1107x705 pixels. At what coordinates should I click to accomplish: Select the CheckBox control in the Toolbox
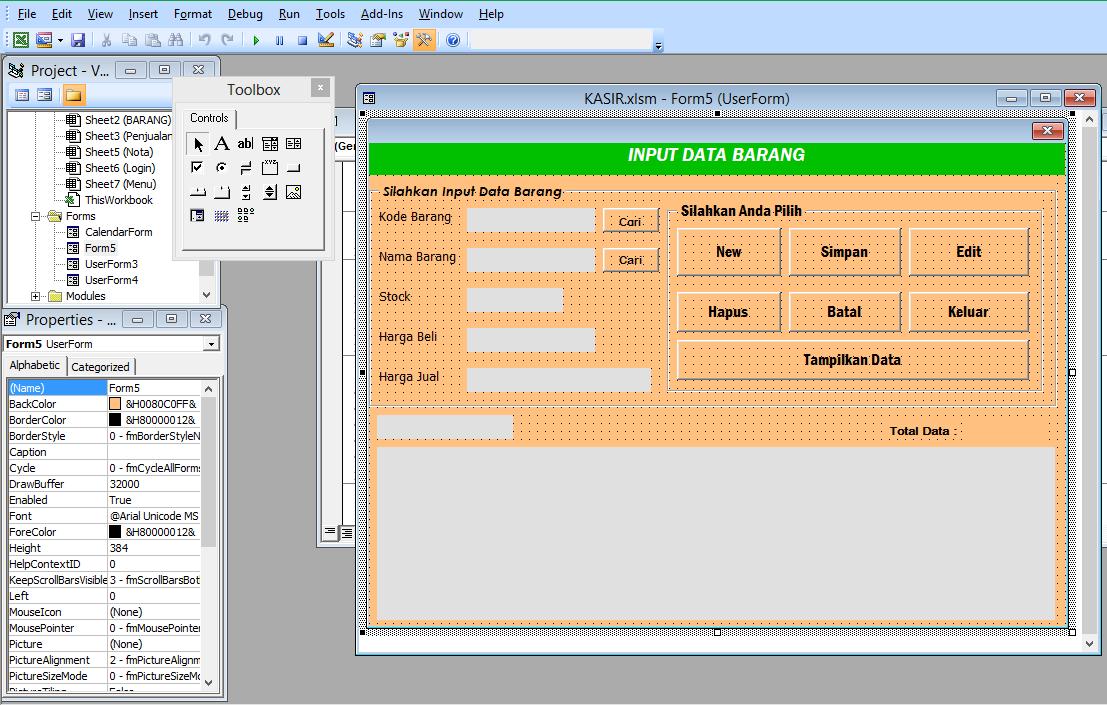click(x=197, y=167)
